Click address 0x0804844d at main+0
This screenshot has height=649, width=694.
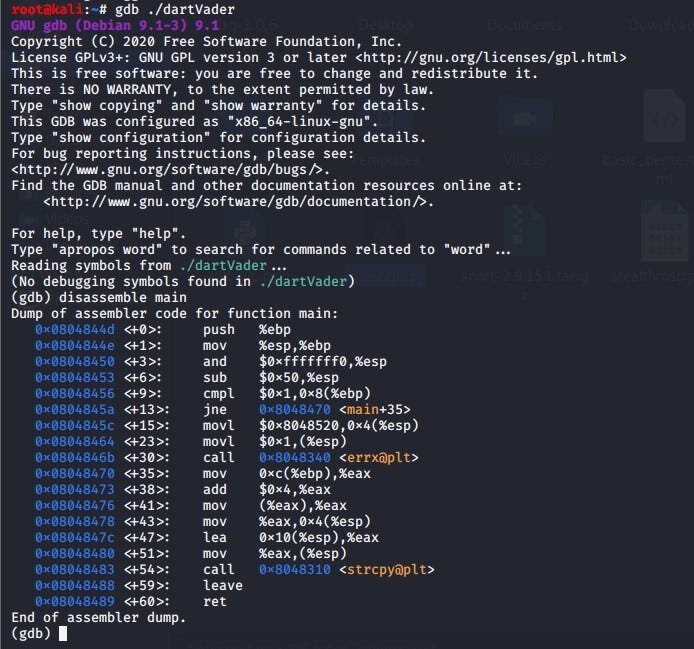[x=75, y=329]
